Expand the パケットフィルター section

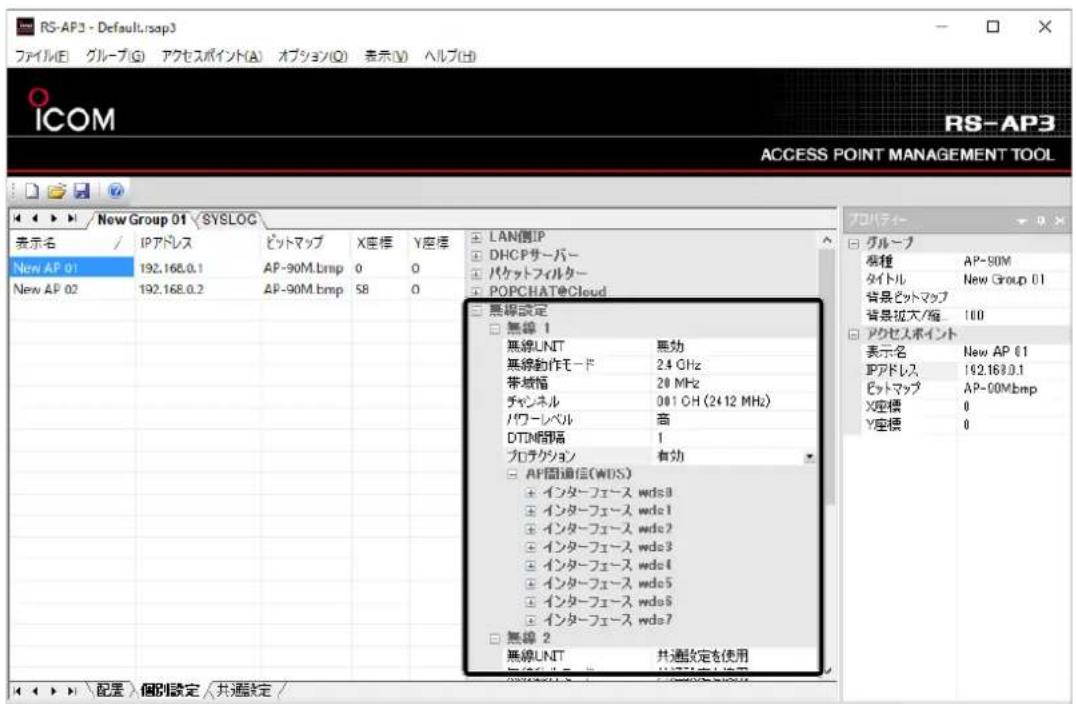[476, 274]
